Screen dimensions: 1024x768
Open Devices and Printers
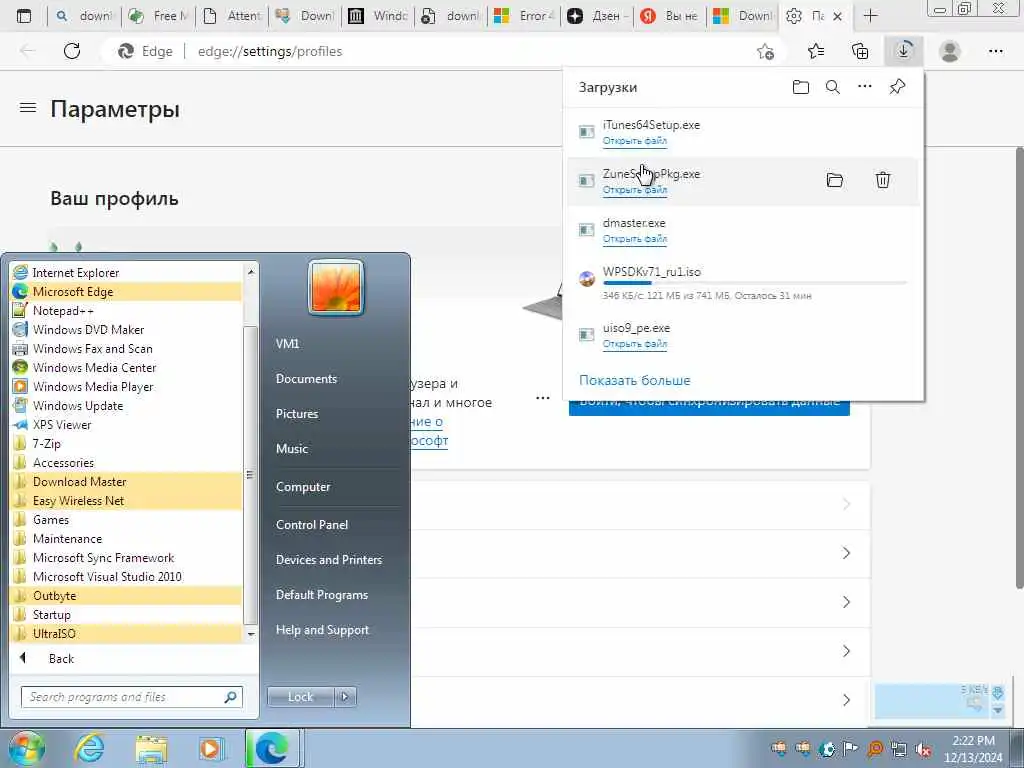(x=328, y=560)
